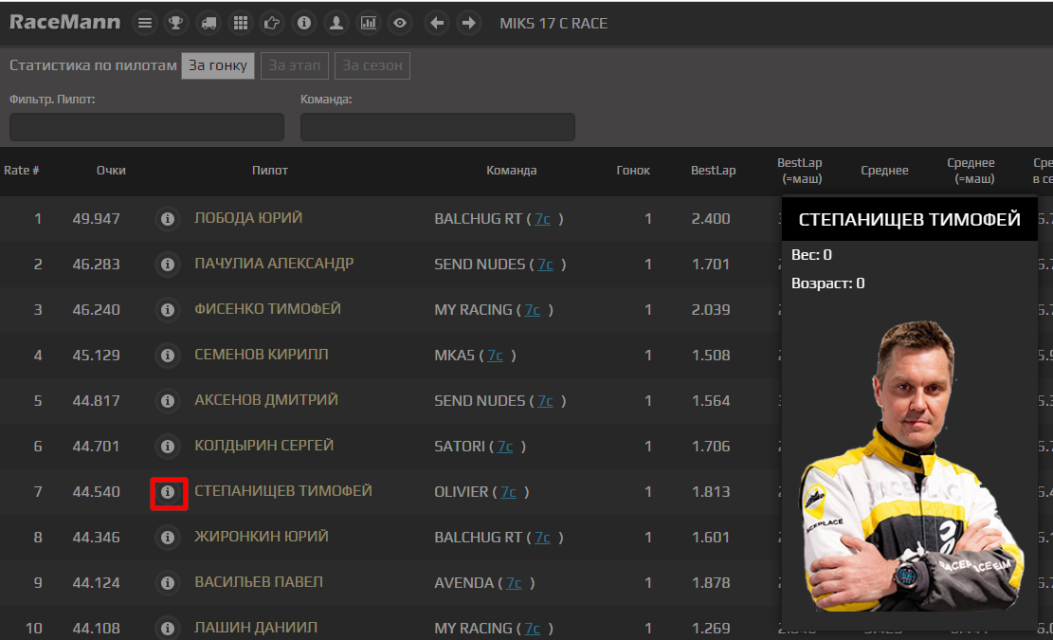Select the За гонку statistics tab

point(218,66)
